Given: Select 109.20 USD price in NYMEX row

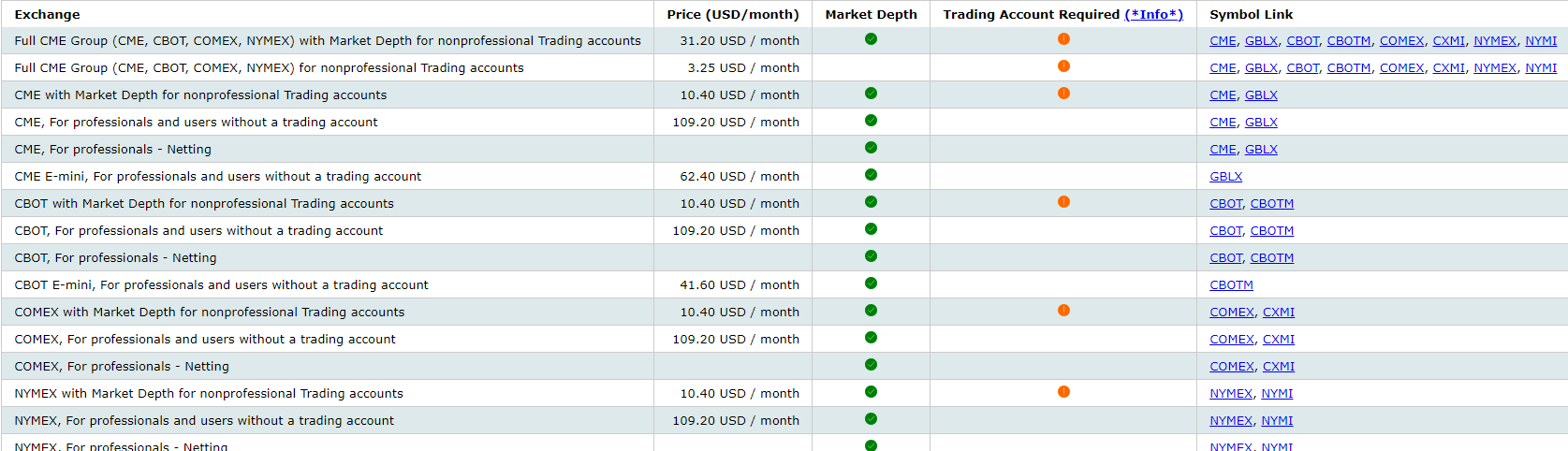Looking at the screenshot, I should (x=736, y=421).
